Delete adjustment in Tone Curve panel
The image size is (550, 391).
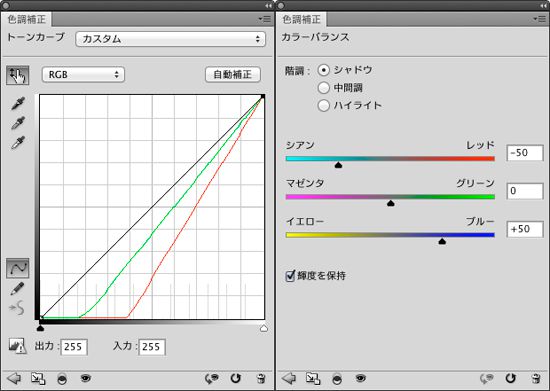[261, 379]
